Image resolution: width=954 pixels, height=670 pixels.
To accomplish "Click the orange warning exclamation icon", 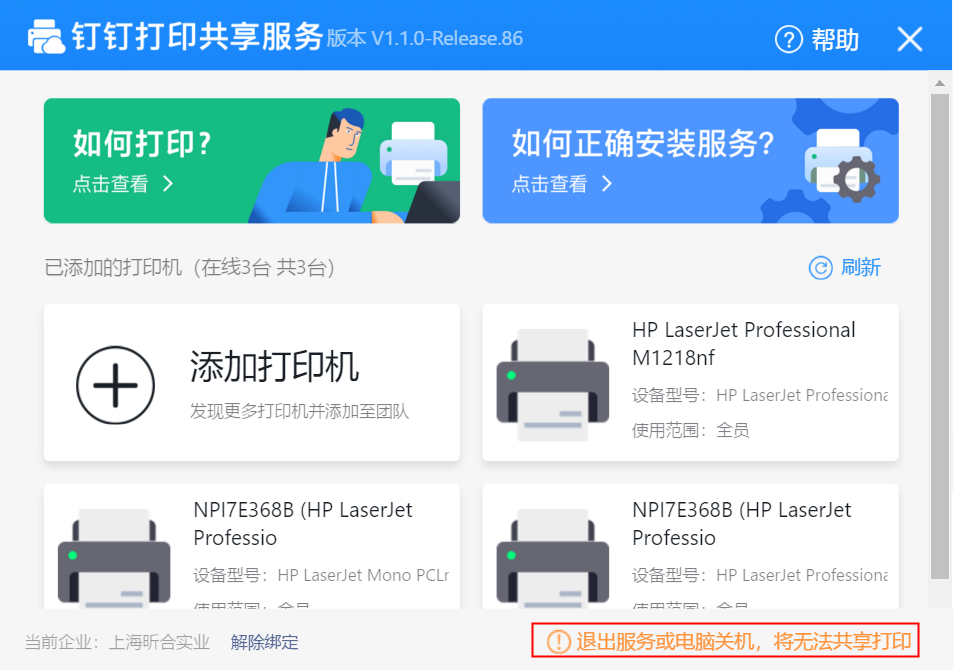I will coord(558,641).
